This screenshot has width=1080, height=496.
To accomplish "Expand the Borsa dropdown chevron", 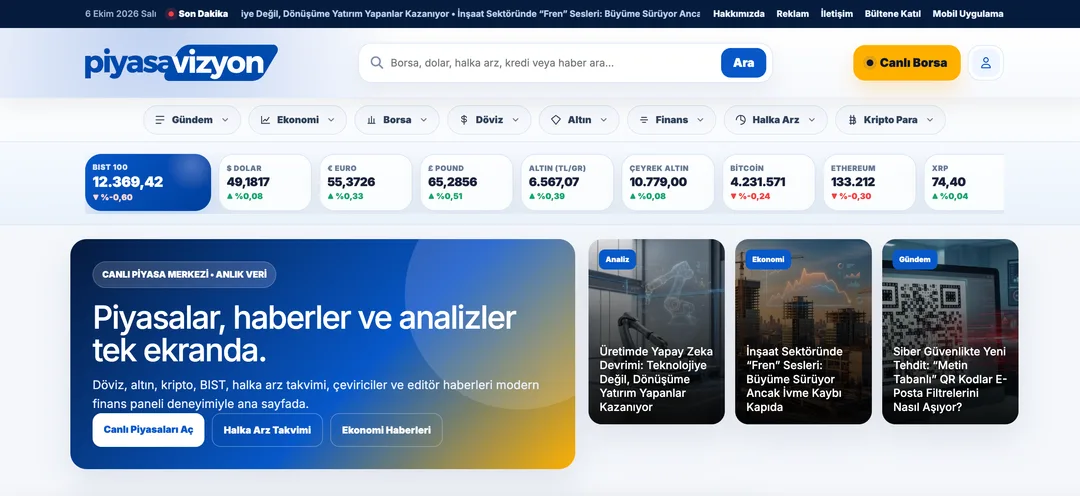I will pos(423,120).
